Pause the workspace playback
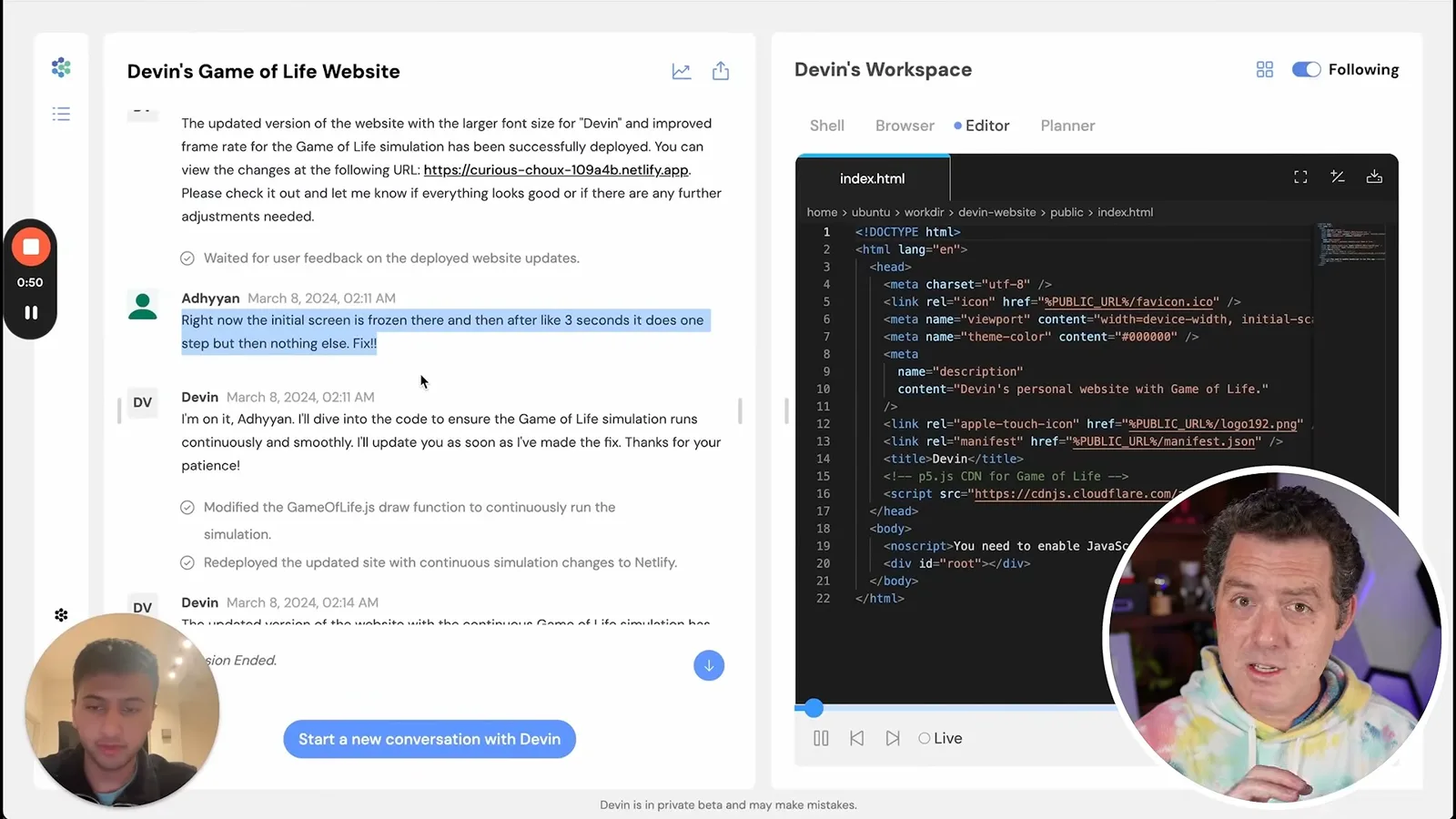Image resolution: width=1456 pixels, height=819 pixels. coord(821,738)
